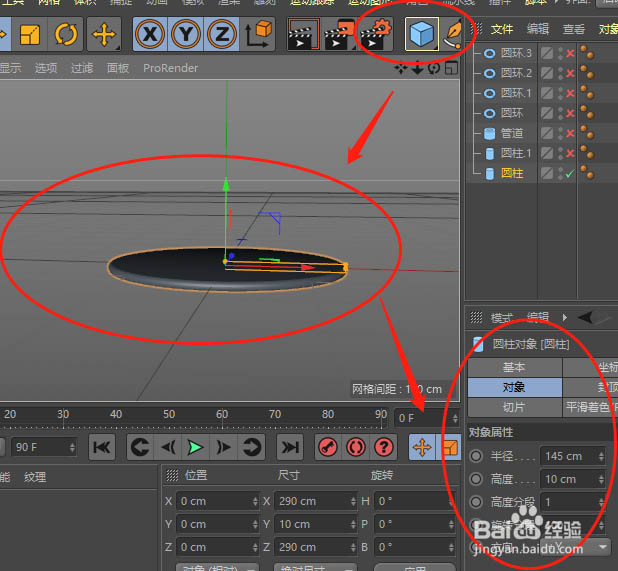Open the ProRender viewport menu
The height and width of the screenshot is (571, 618).
(170, 68)
